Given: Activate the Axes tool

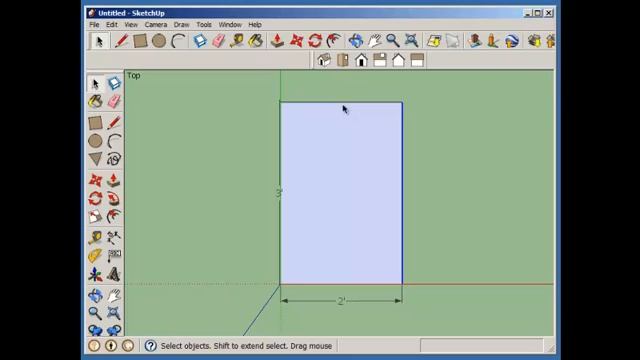Looking at the screenshot, I should pos(96,274).
